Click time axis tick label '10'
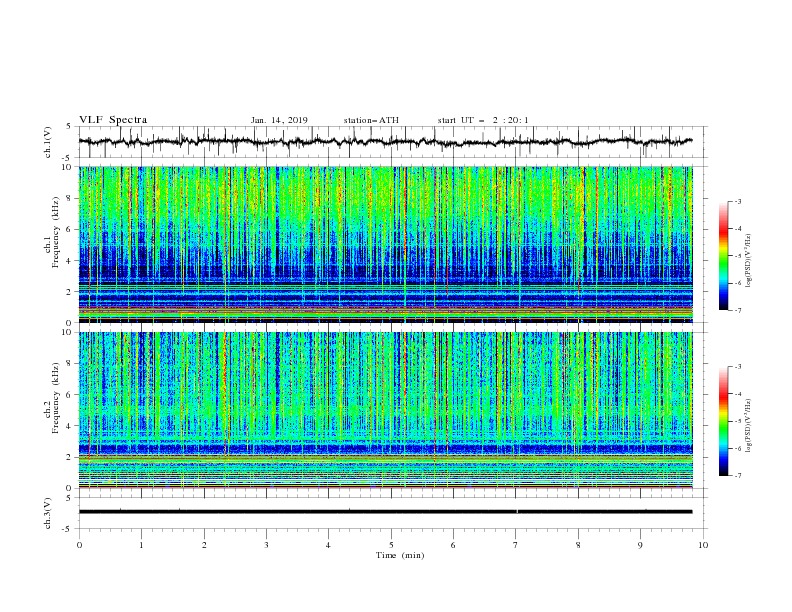 (x=703, y=545)
